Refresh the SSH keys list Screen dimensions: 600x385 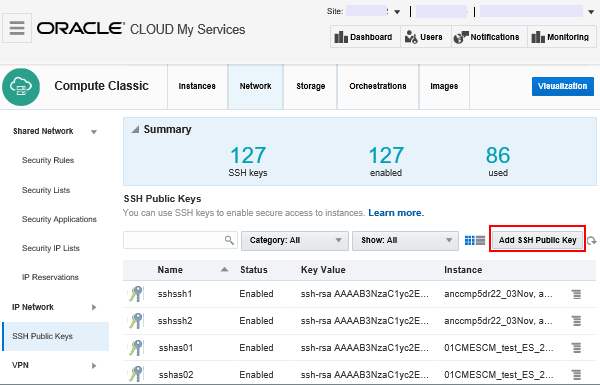click(x=592, y=241)
